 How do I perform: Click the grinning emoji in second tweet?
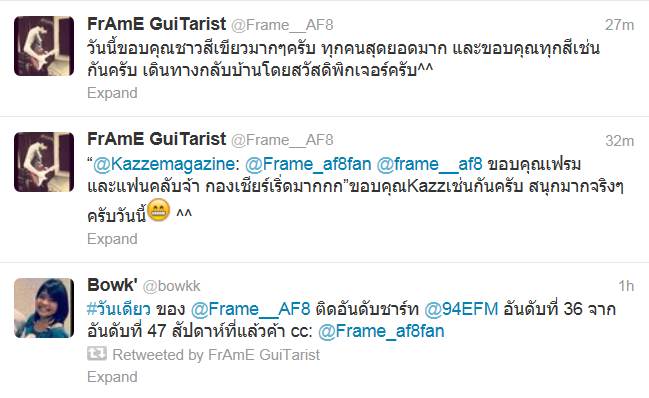click(x=159, y=210)
